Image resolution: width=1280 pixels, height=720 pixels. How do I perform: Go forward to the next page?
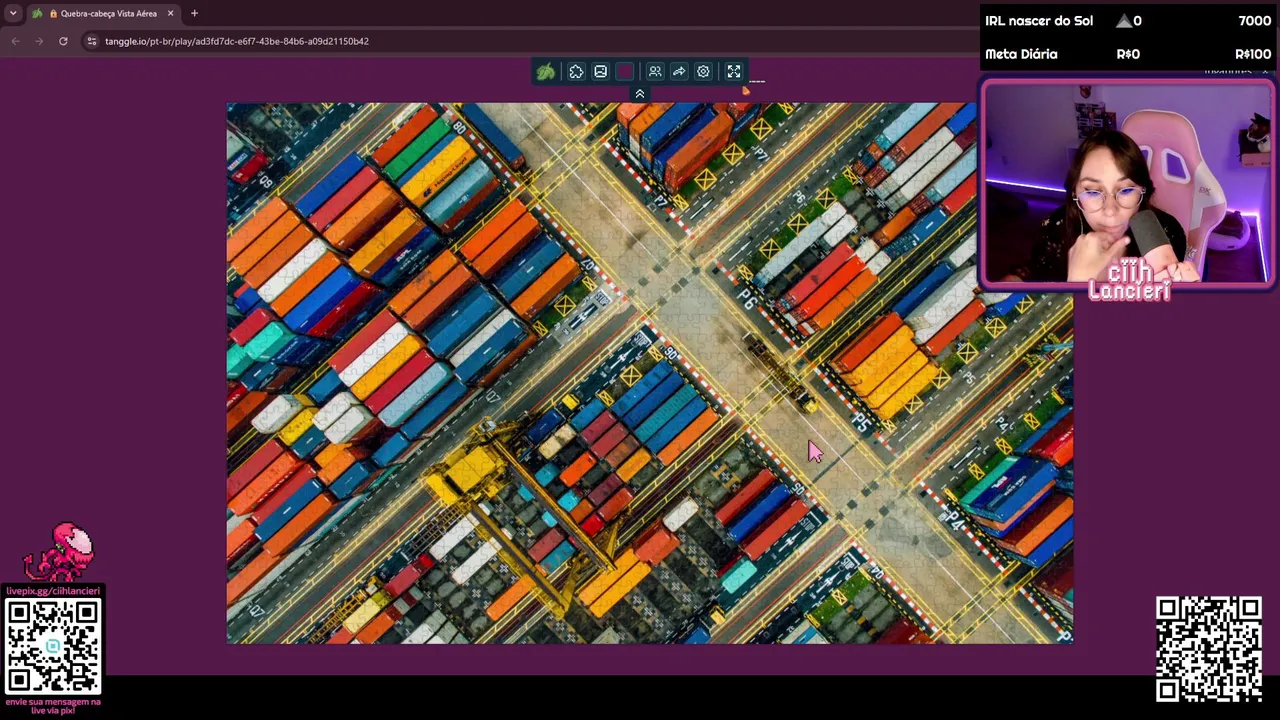(39, 41)
